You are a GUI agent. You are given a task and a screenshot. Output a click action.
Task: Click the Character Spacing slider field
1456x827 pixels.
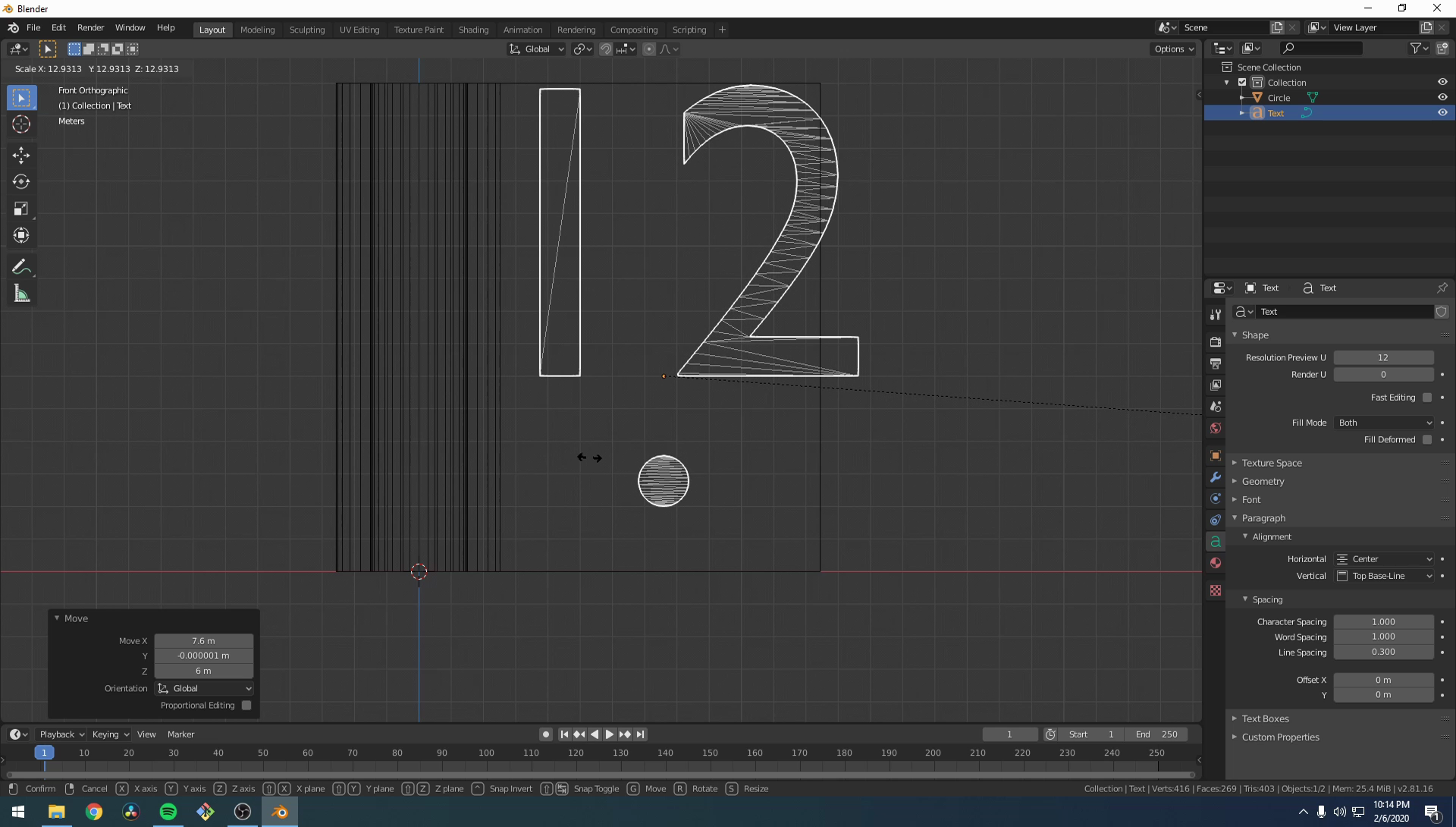[1384, 622]
